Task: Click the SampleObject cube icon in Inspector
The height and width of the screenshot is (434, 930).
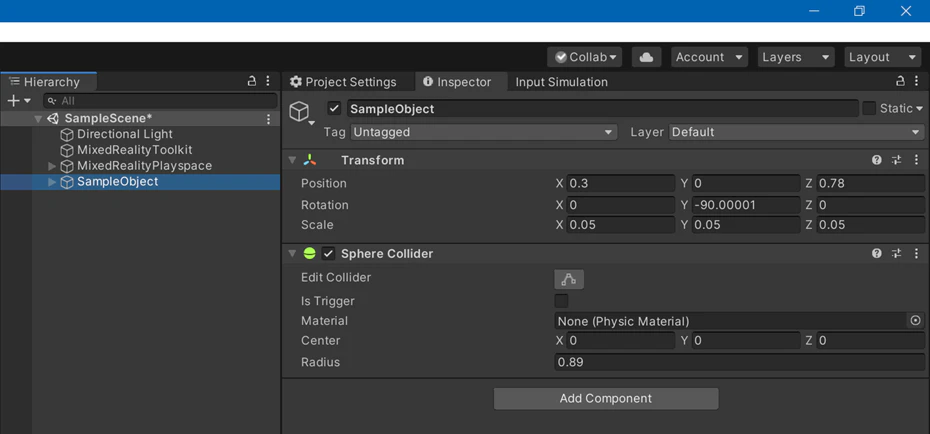Action: [300, 111]
